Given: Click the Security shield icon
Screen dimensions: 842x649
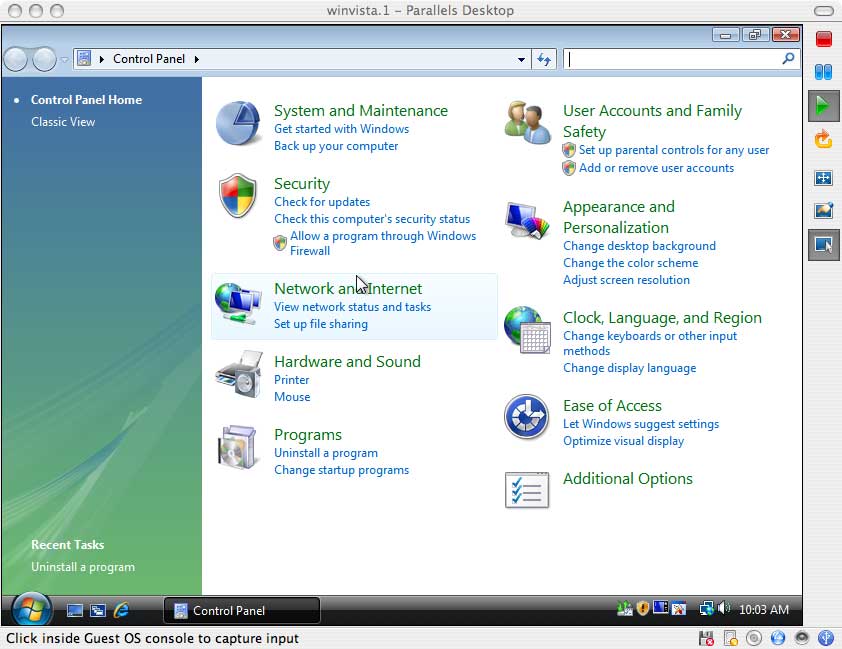Looking at the screenshot, I should click(x=238, y=195).
